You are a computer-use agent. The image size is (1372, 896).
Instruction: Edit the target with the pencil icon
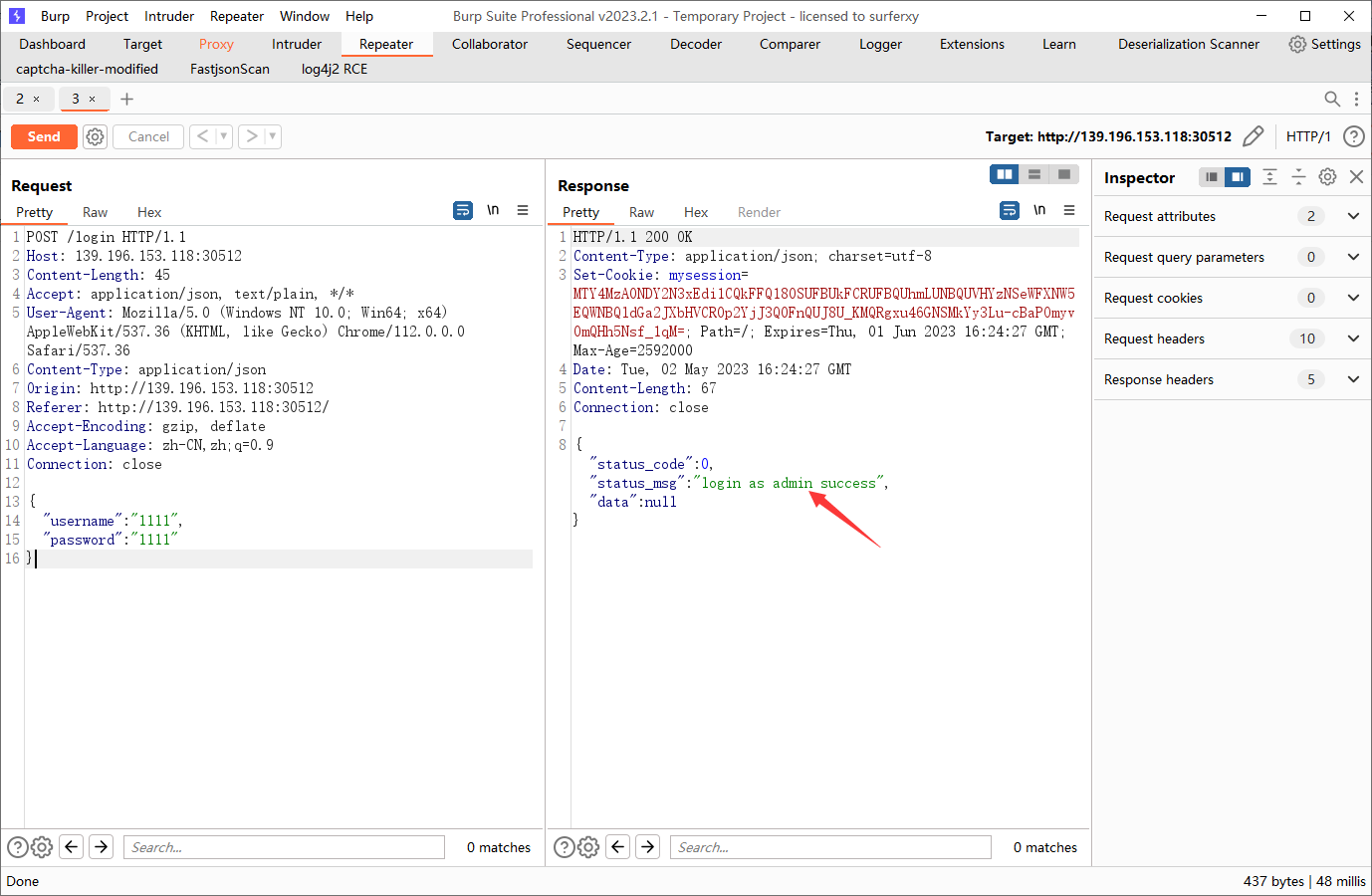click(1254, 136)
